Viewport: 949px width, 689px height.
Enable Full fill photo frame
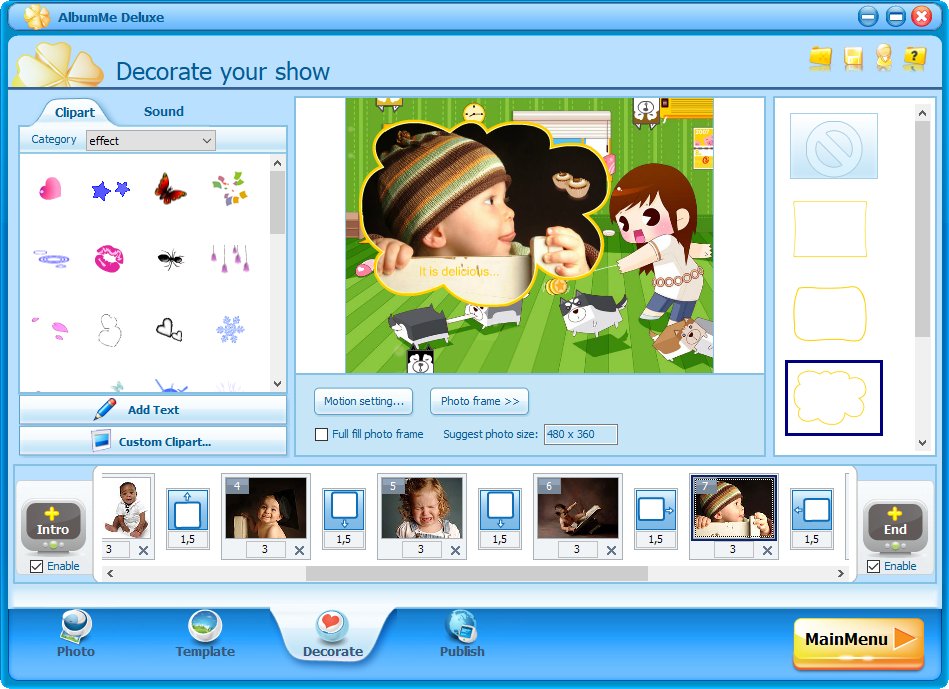(x=321, y=434)
